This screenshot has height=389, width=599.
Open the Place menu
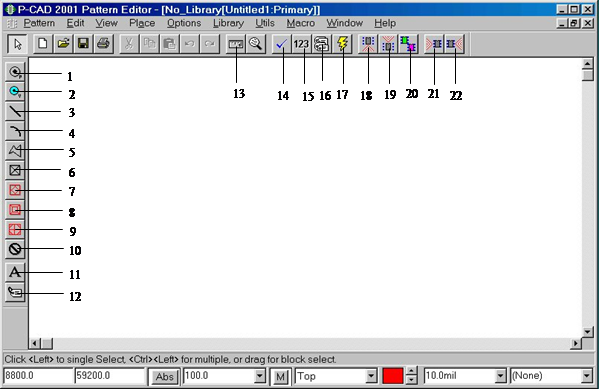pyautogui.click(x=142, y=23)
